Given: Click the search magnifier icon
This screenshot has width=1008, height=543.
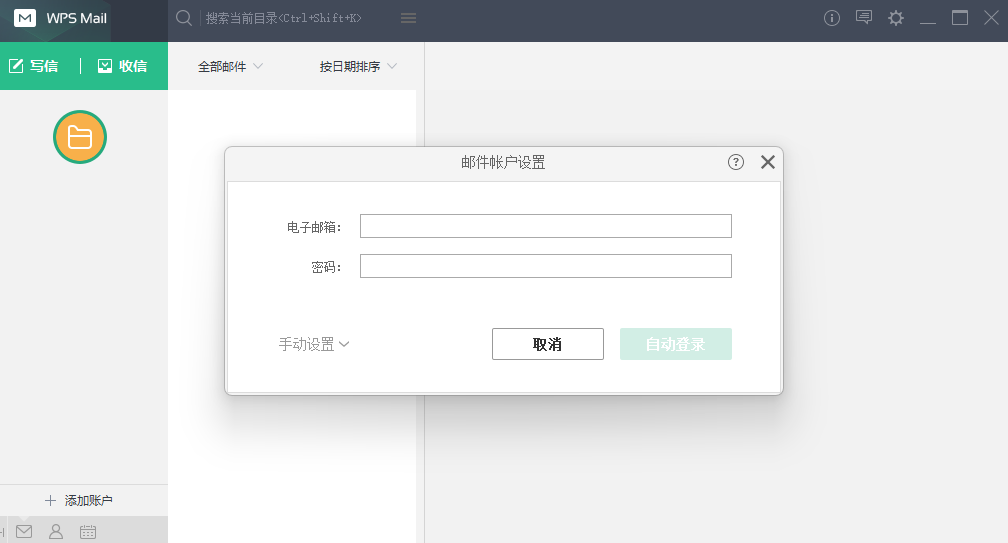Looking at the screenshot, I should point(184,18).
